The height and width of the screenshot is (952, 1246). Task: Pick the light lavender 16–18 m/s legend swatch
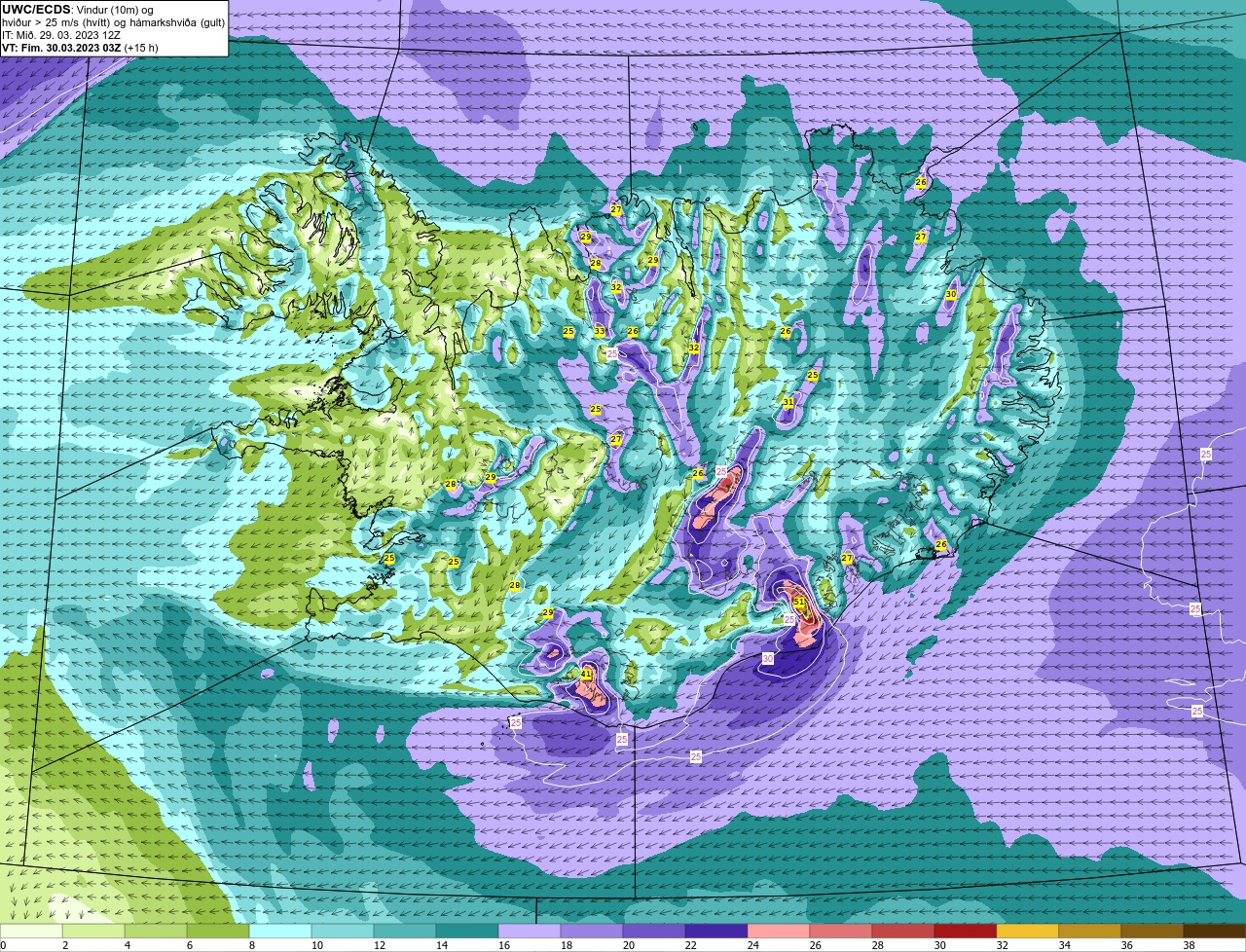pyautogui.click(x=530, y=932)
